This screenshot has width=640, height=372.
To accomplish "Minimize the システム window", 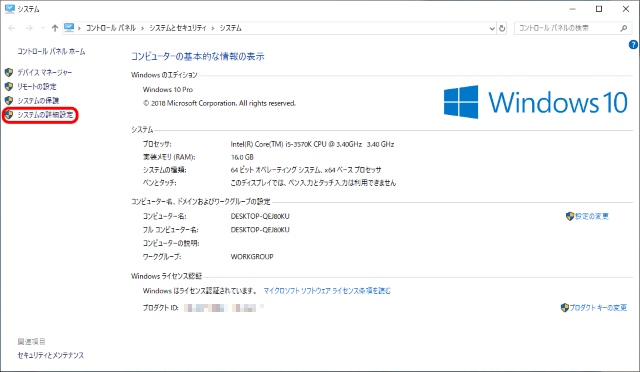I will 573,9.
